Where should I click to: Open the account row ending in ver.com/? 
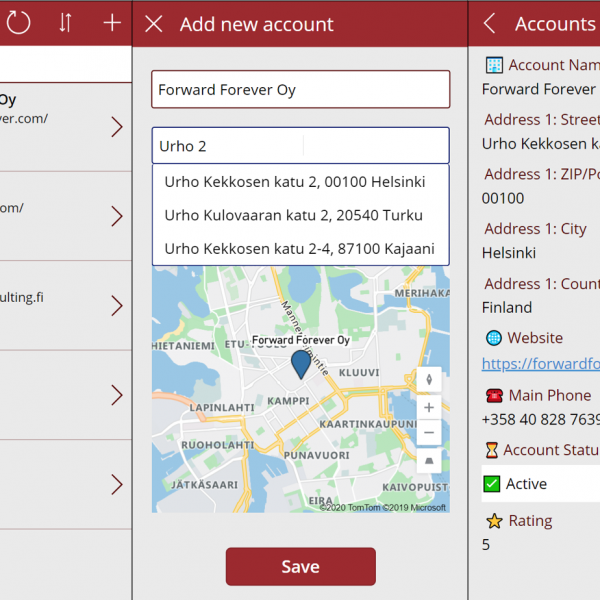pos(66,127)
